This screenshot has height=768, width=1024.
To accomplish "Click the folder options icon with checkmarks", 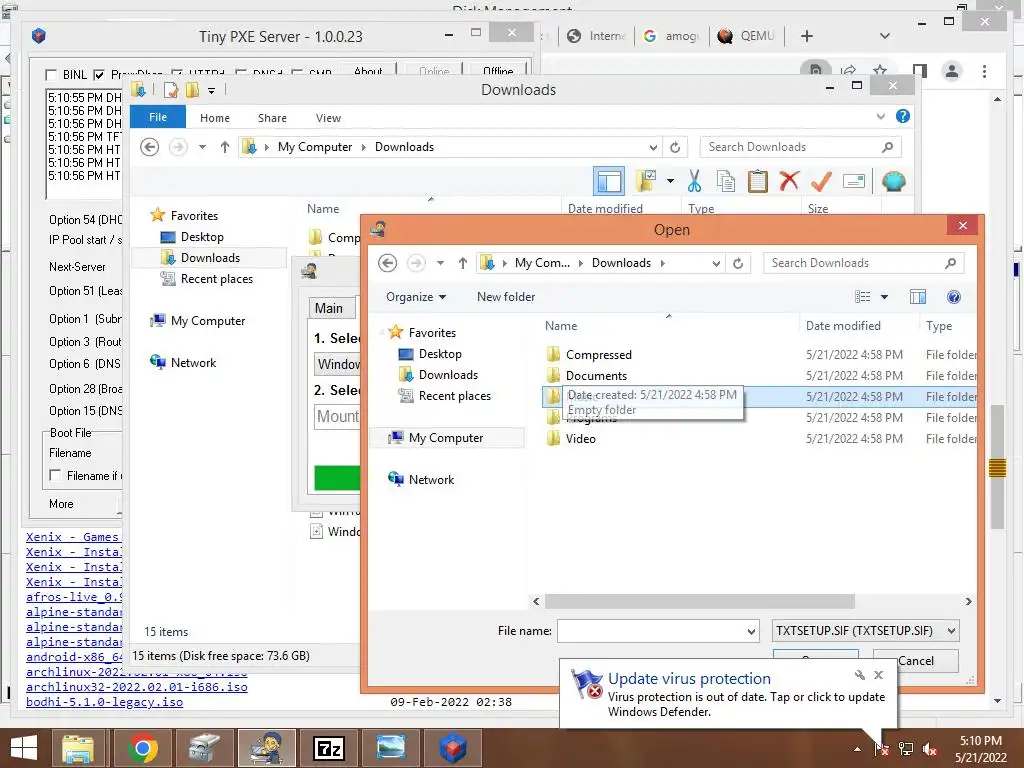I will pos(646,181).
